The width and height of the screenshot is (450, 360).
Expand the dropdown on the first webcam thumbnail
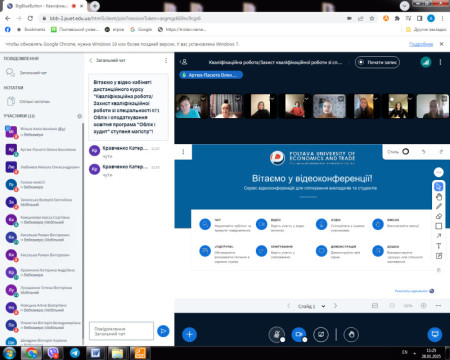203,99
